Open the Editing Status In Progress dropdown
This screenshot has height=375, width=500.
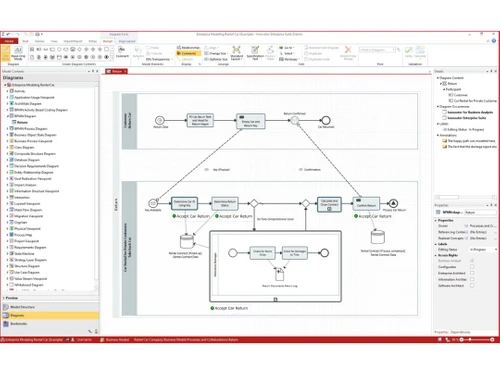(483, 249)
